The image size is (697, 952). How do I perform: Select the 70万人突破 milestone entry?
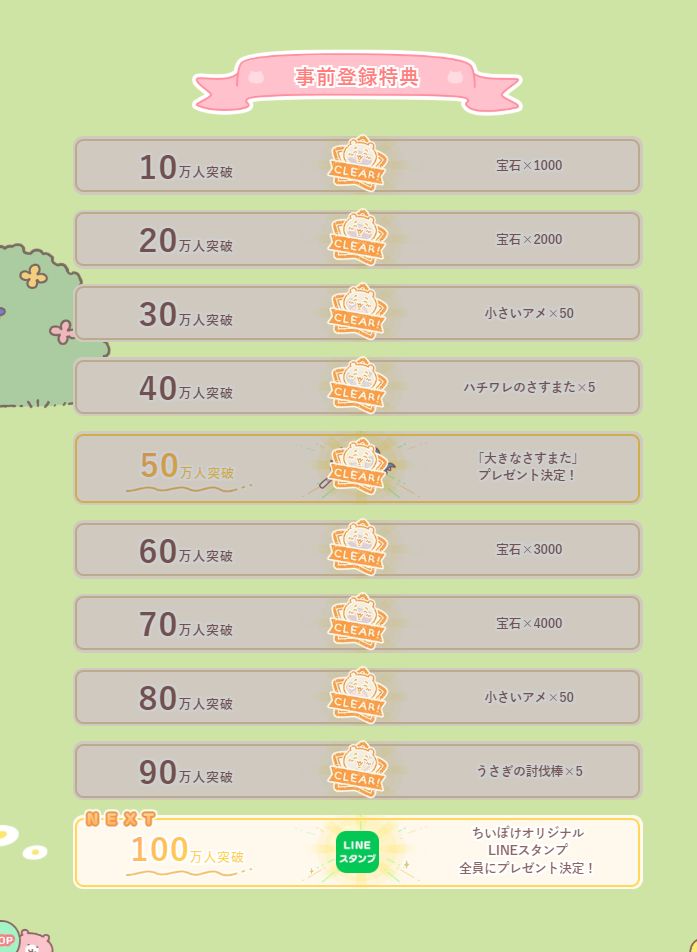coord(180,622)
